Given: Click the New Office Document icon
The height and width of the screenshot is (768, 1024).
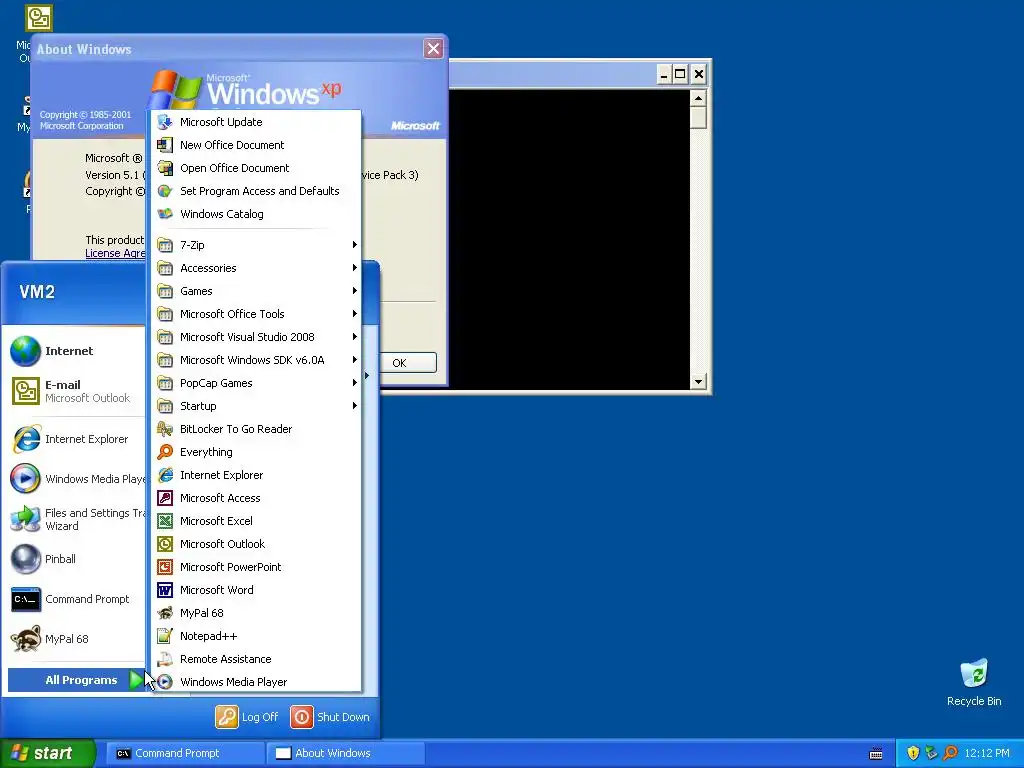Looking at the screenshot, I should (x=165, y=145).
